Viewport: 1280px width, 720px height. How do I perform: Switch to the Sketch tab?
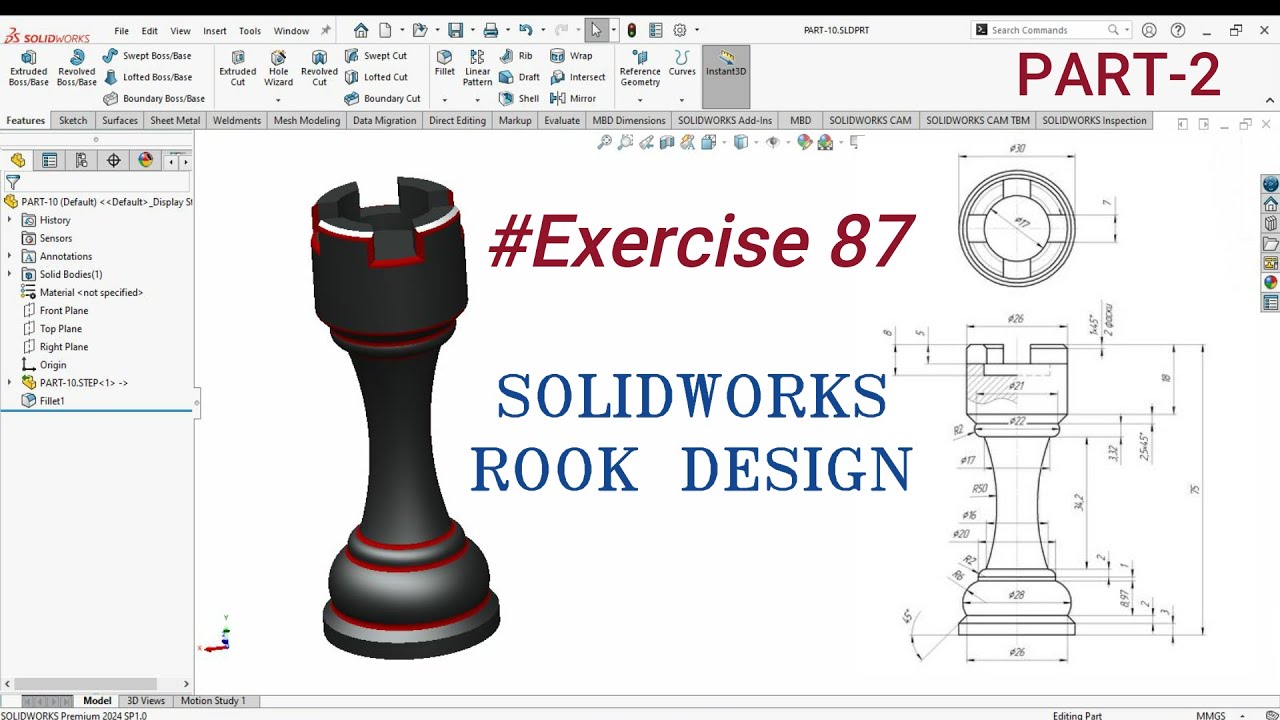click(73, 121)
